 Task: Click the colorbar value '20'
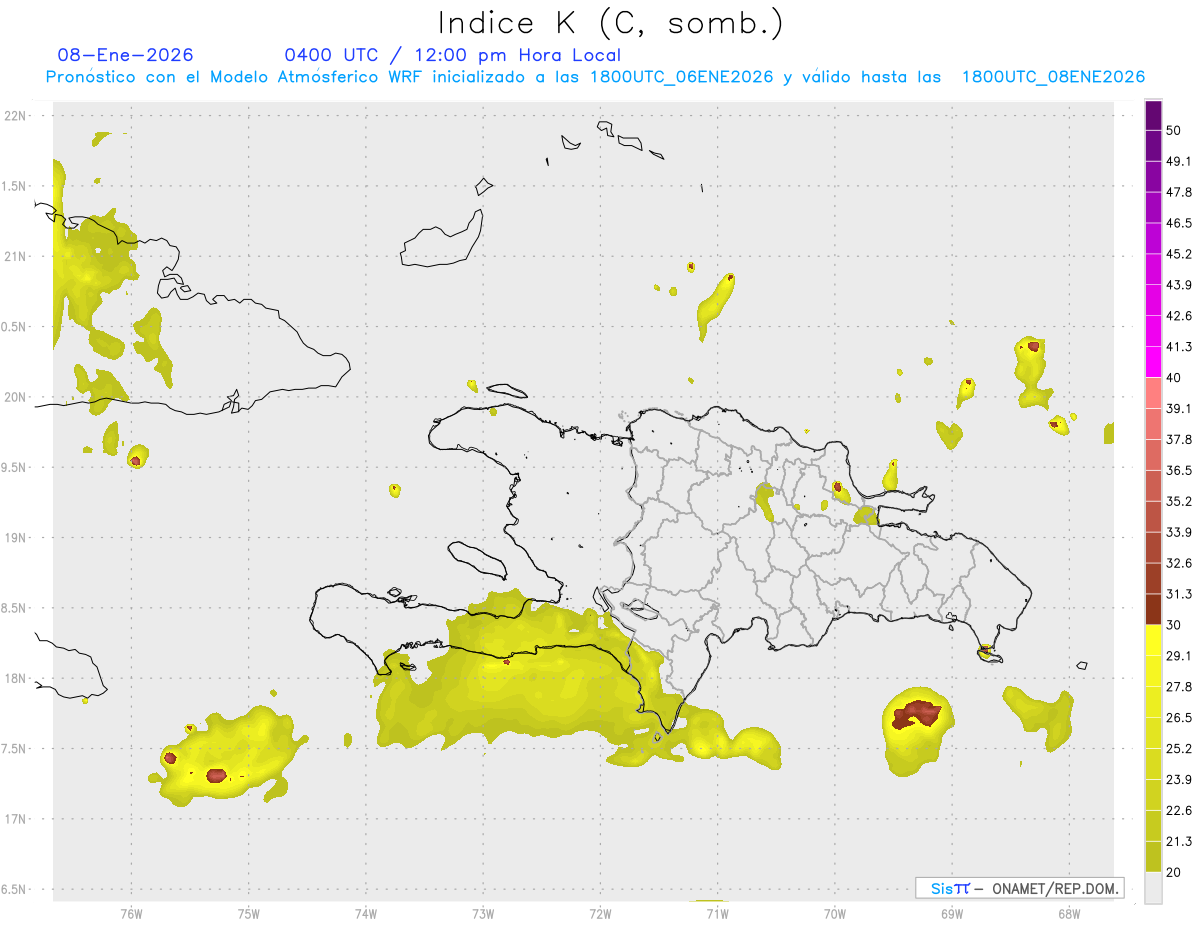click(x=1175, y=872)
